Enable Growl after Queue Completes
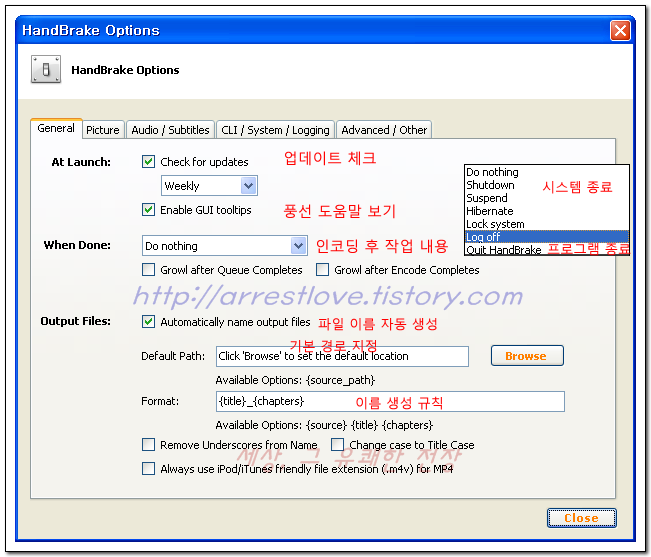The image size is (651, 557). [148, 270]
